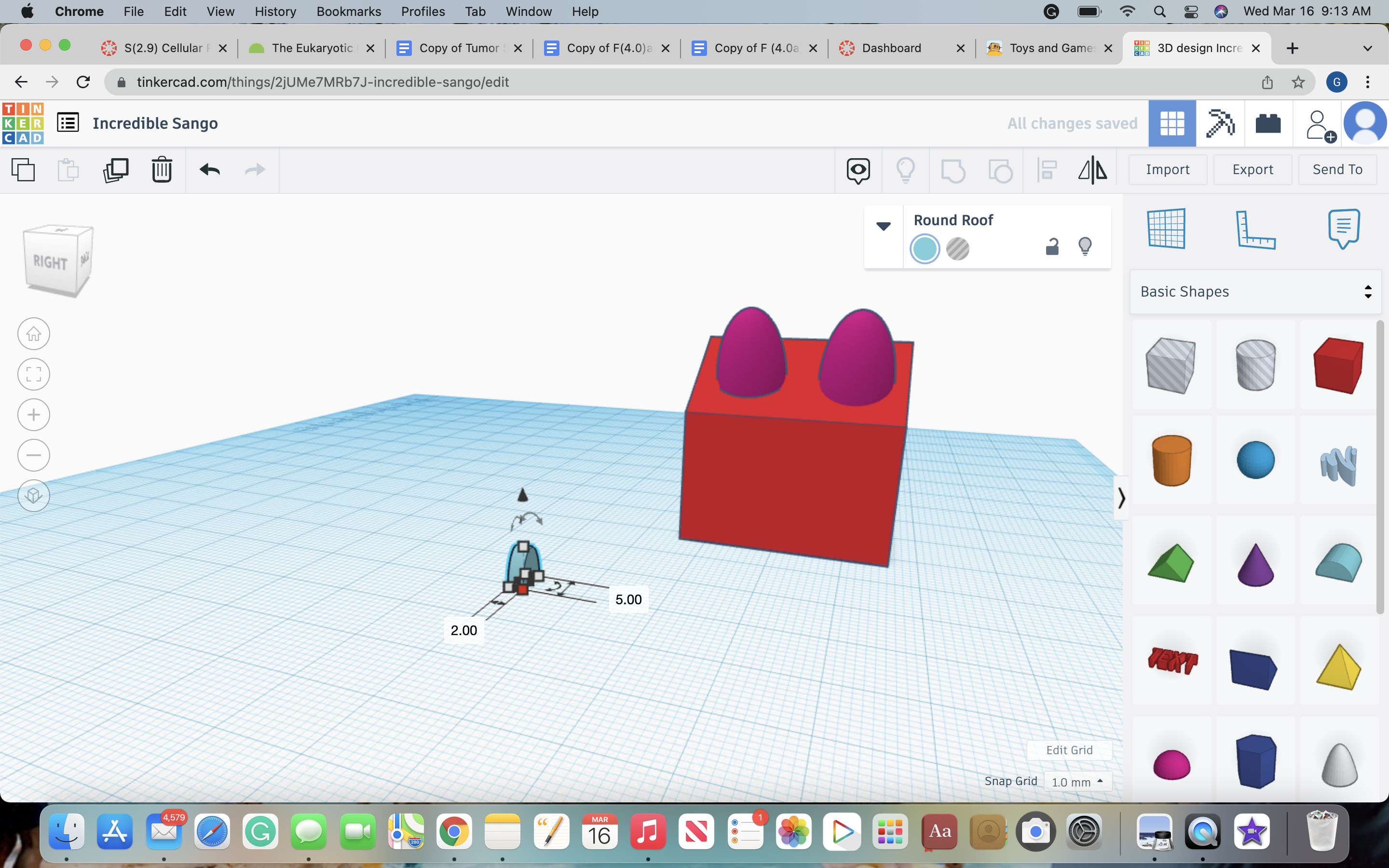Toggle the lock editing padlock for Round Roof
Viewport: 1389px width, 868px height.
1051,247
